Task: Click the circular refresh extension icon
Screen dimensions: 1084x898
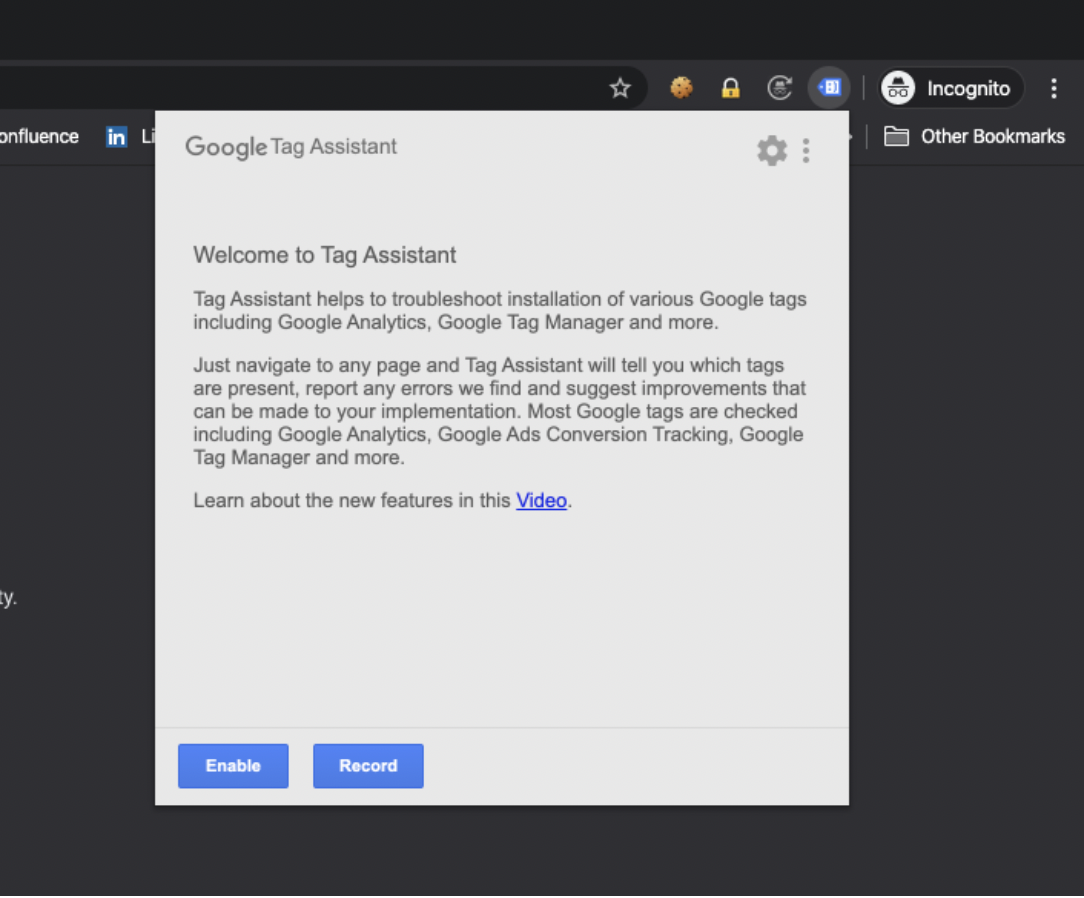Action: click(779, 88)
